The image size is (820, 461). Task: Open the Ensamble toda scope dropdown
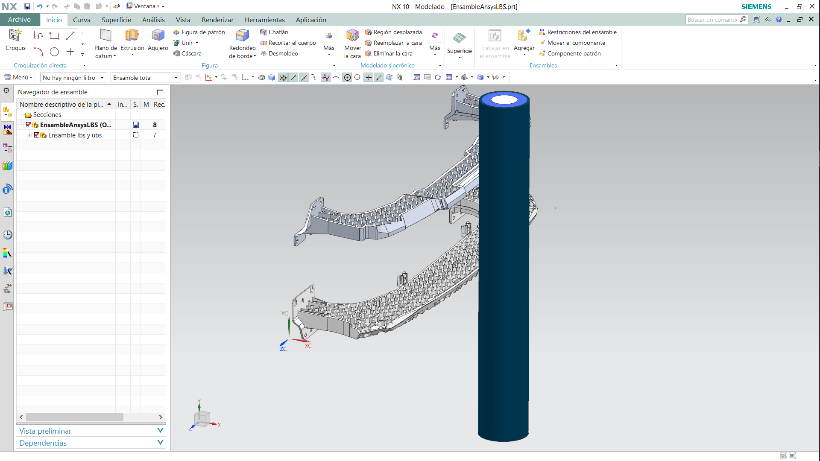[x=145, y=77]
